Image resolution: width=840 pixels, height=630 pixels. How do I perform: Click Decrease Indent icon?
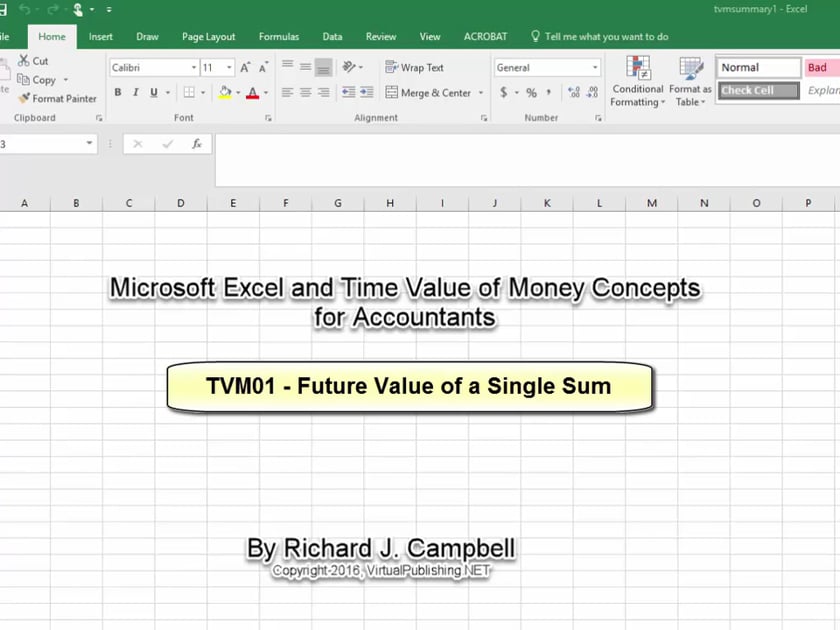(x=349, y=92)
